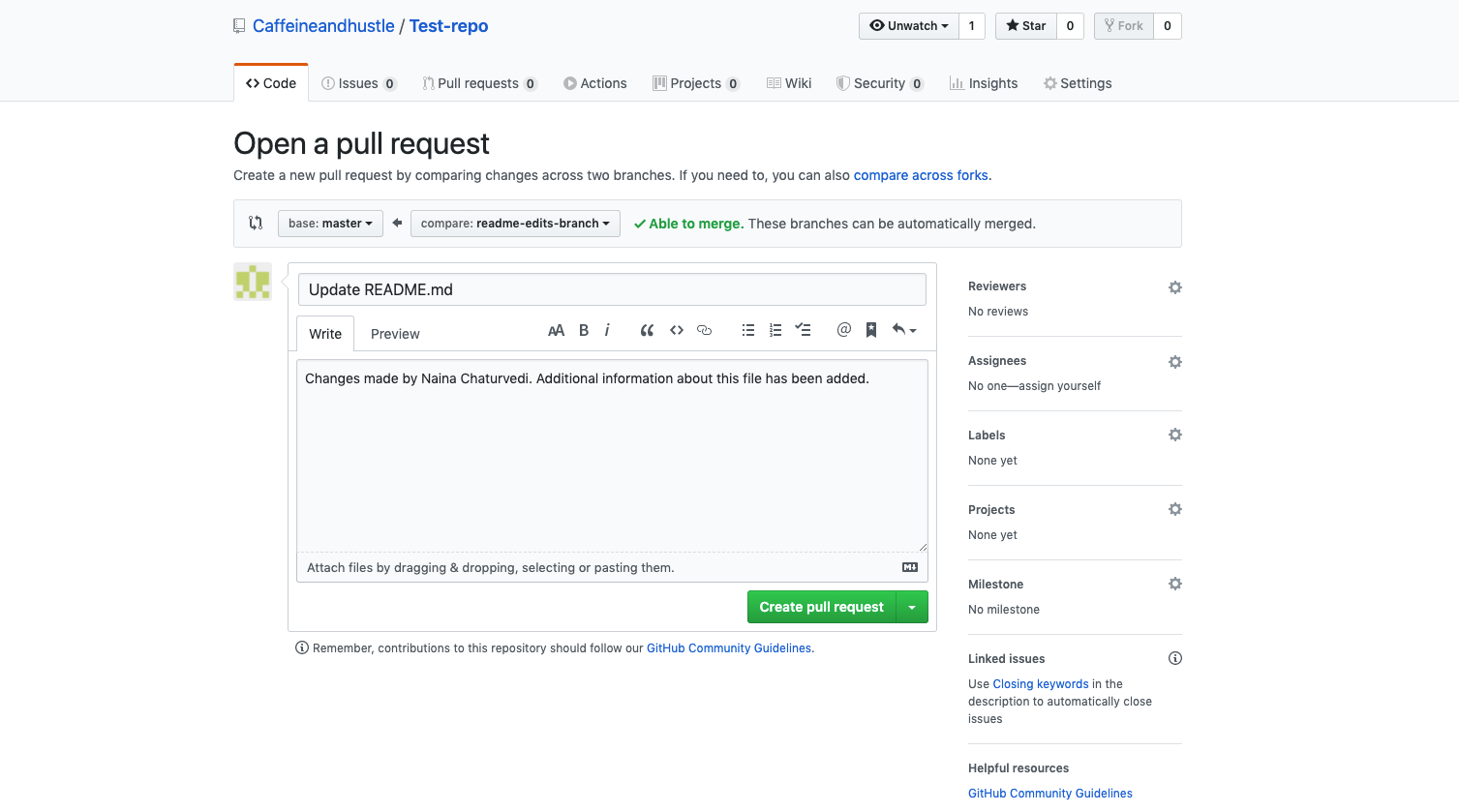
Task: Click the pull request title field
Action: [x=612, y=289]
